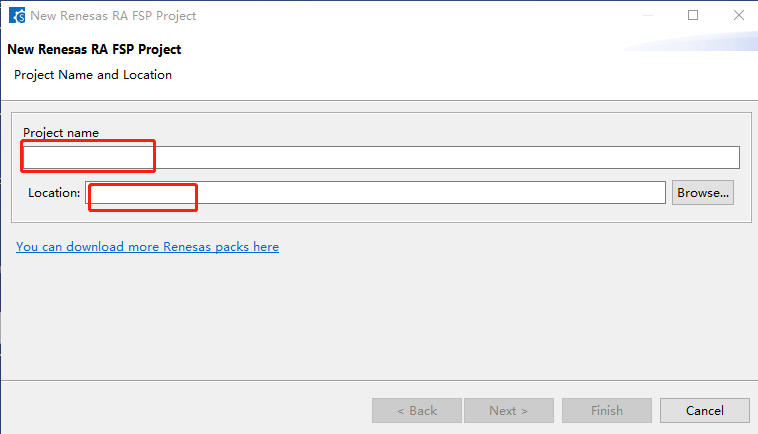The height and width of the screenshot is (434, 758).
Task: Click the bold 'New Renesas RA FSP Project' heading
Action: point(94,49)
